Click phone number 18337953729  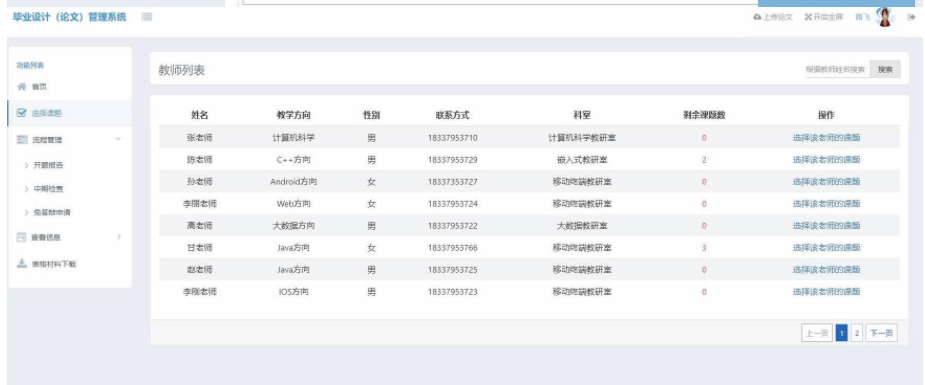click(x=452, y=160)
